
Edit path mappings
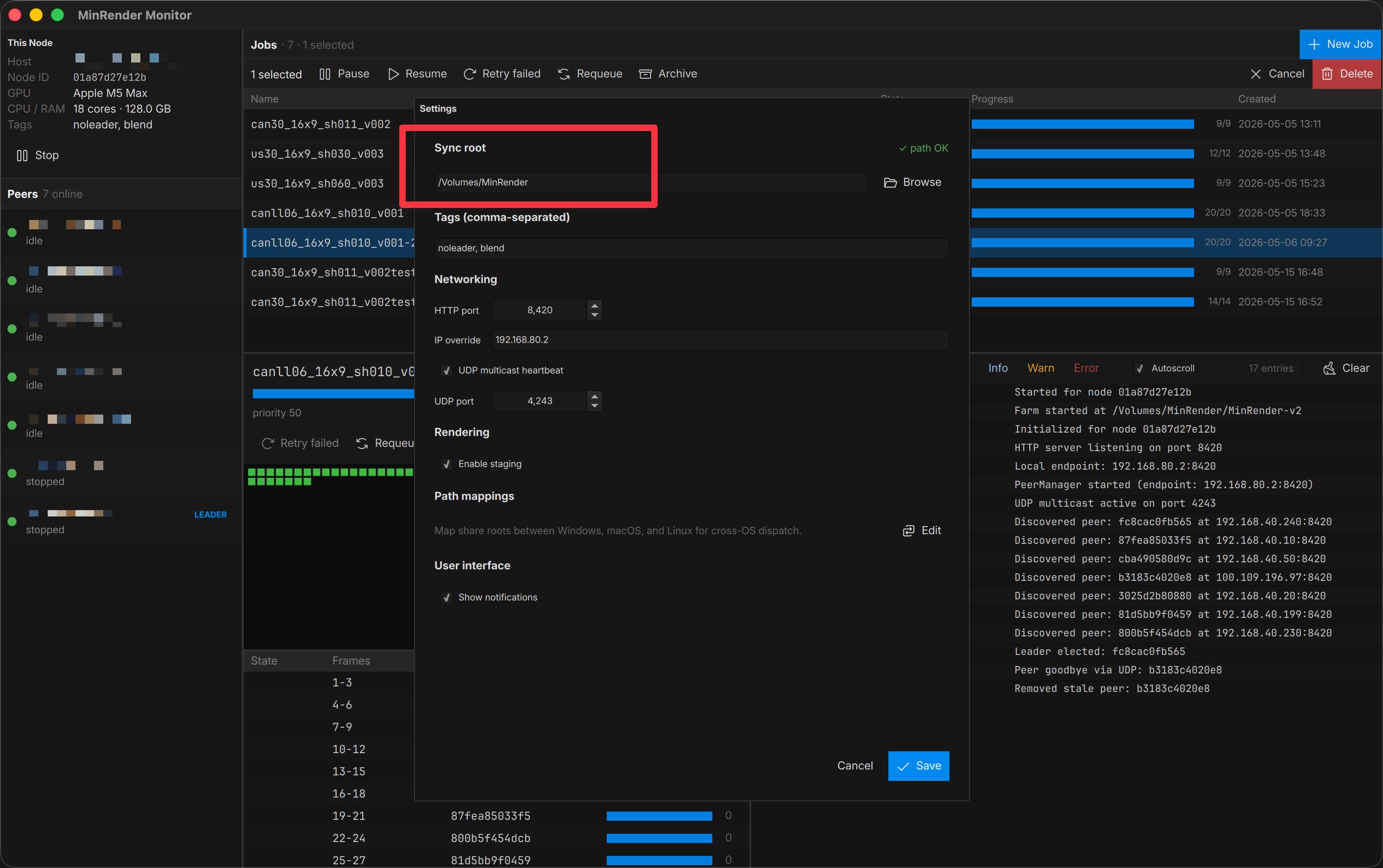[x=922, y=530]
